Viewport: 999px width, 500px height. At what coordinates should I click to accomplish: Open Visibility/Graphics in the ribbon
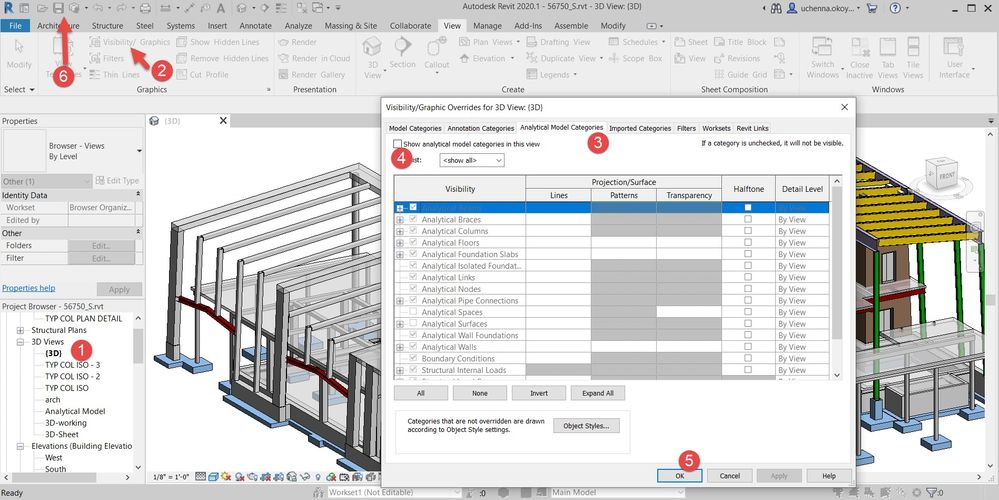pyautogui.click(x=129, y=42)
